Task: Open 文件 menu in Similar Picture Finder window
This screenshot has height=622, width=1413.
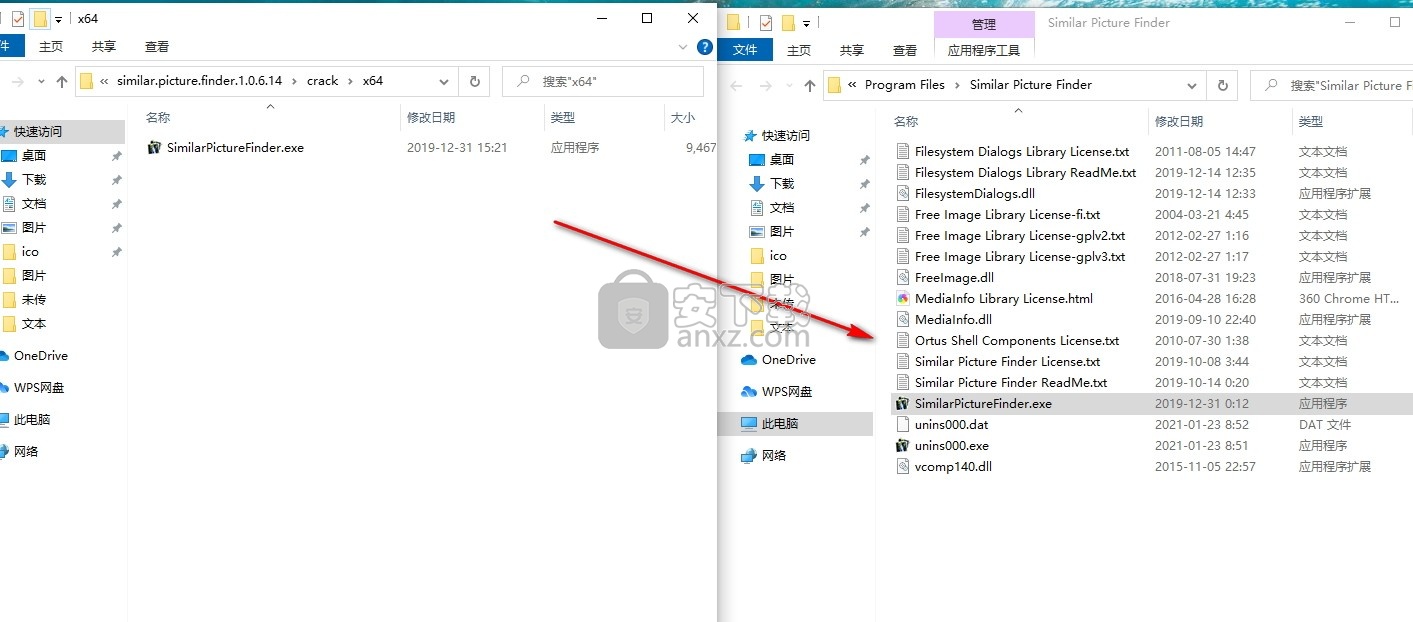Action: 746,50
